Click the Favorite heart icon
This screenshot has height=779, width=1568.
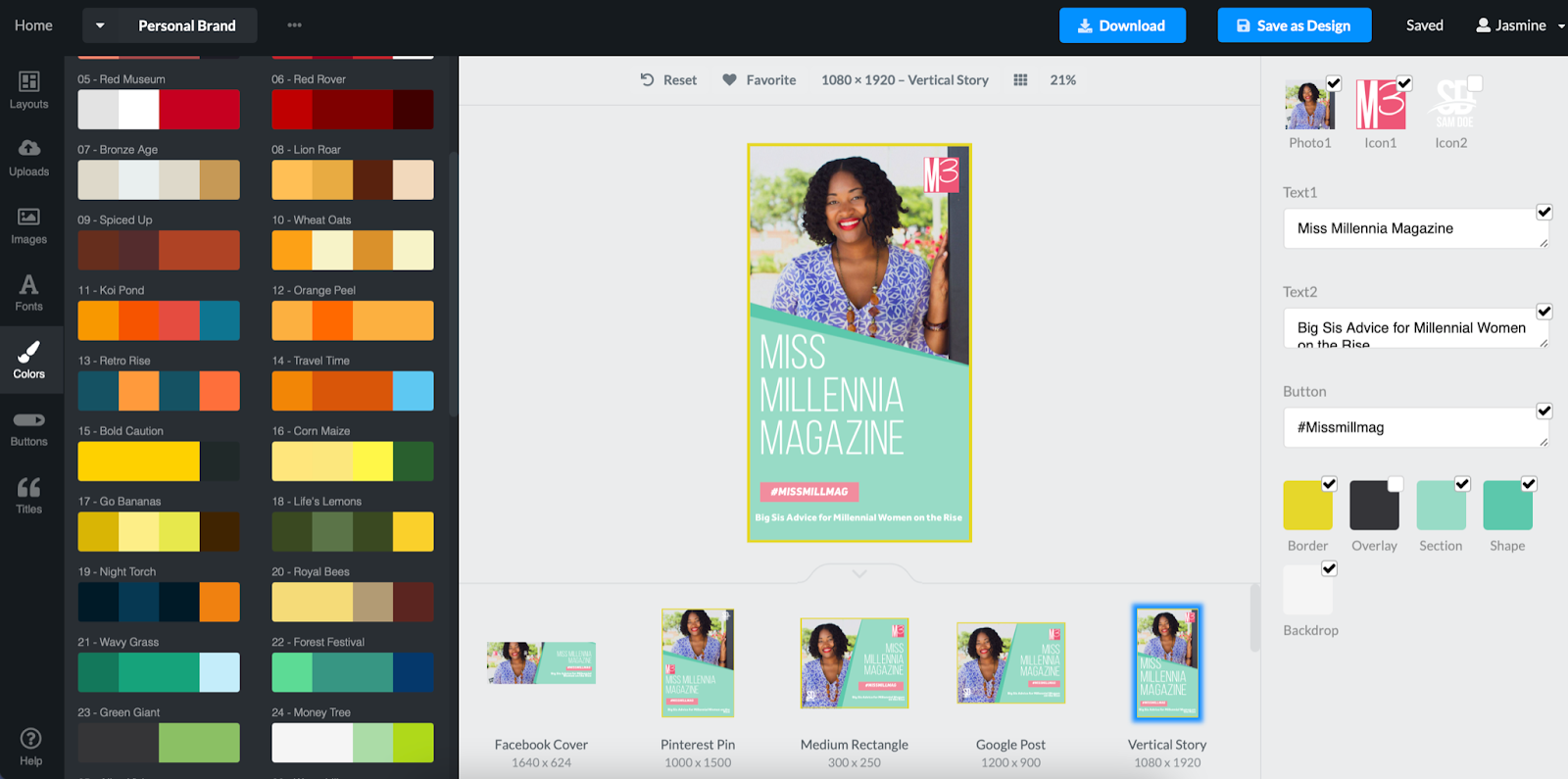coord(729,80)
